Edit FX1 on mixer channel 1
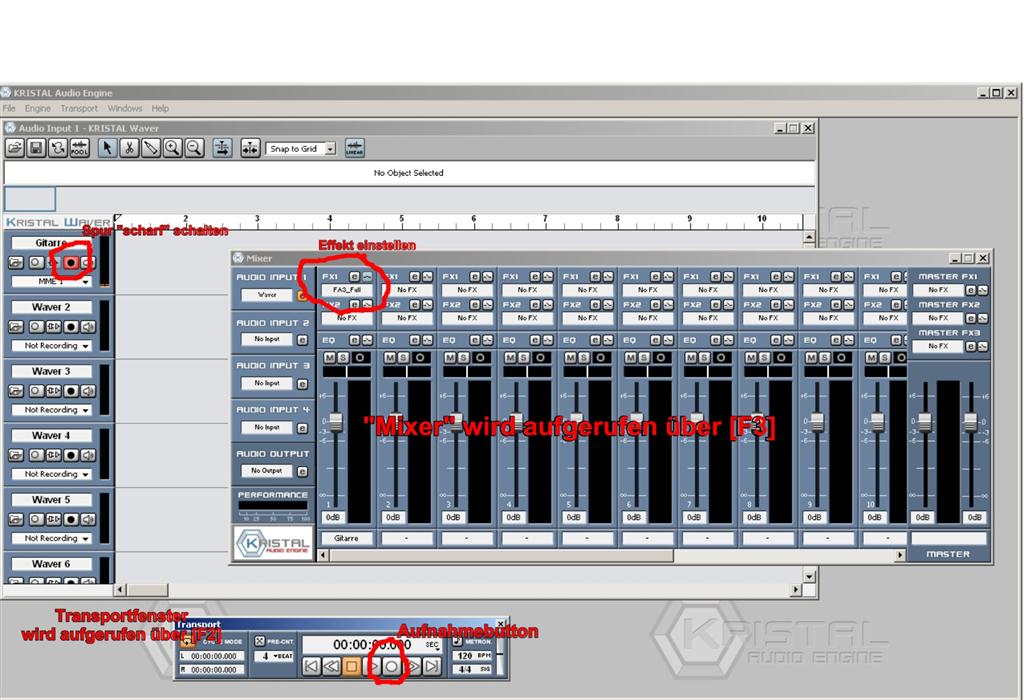The image size is (1024, 700). 355,277
